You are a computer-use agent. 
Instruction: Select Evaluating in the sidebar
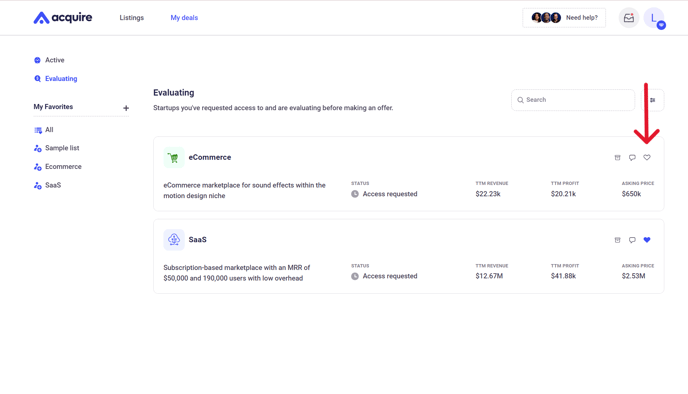56,79
